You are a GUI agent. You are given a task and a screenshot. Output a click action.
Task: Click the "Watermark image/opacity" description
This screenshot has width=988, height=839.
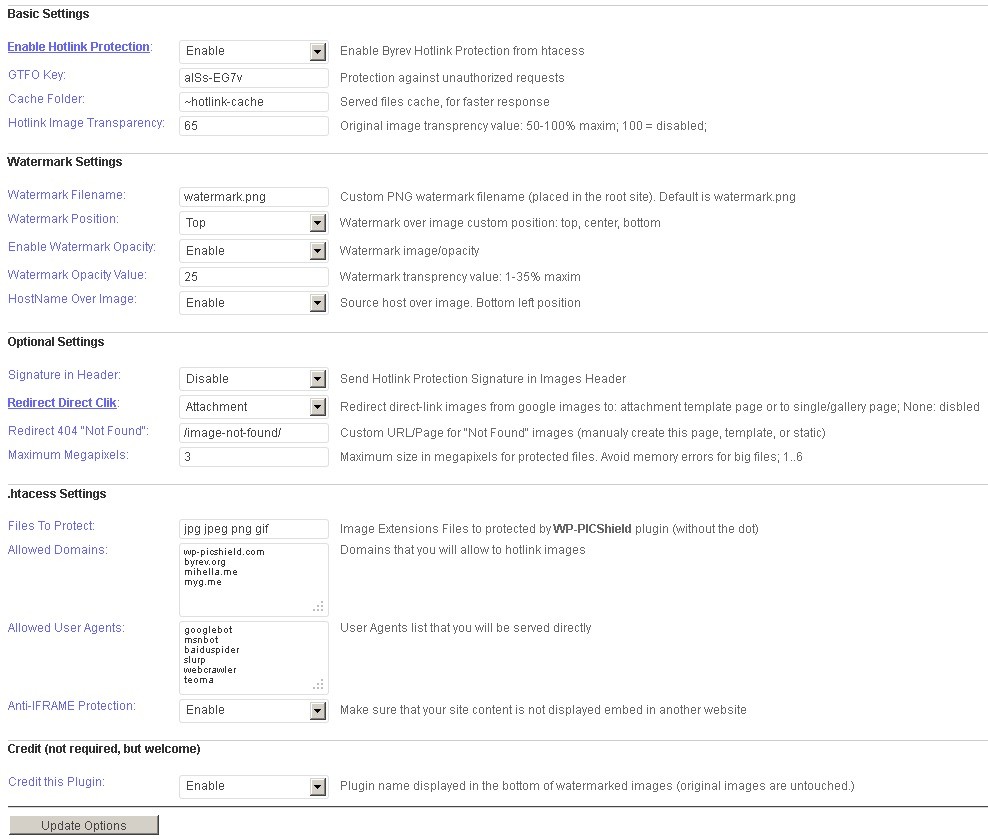[x=409, y=251]
